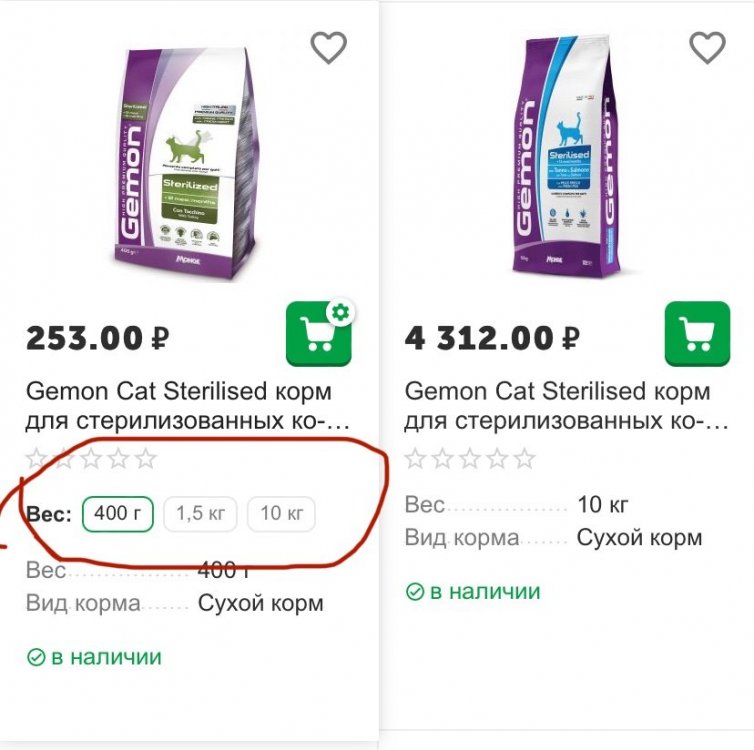
Task: Click left product's "в наличии" availability status
Action: pos(93,657)
